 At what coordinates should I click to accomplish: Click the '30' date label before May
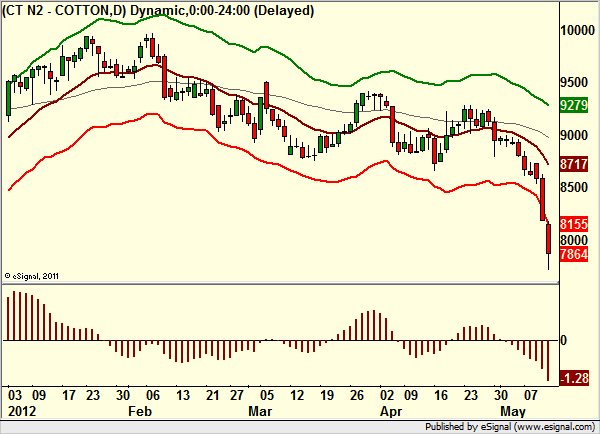[x=501, y=395]
